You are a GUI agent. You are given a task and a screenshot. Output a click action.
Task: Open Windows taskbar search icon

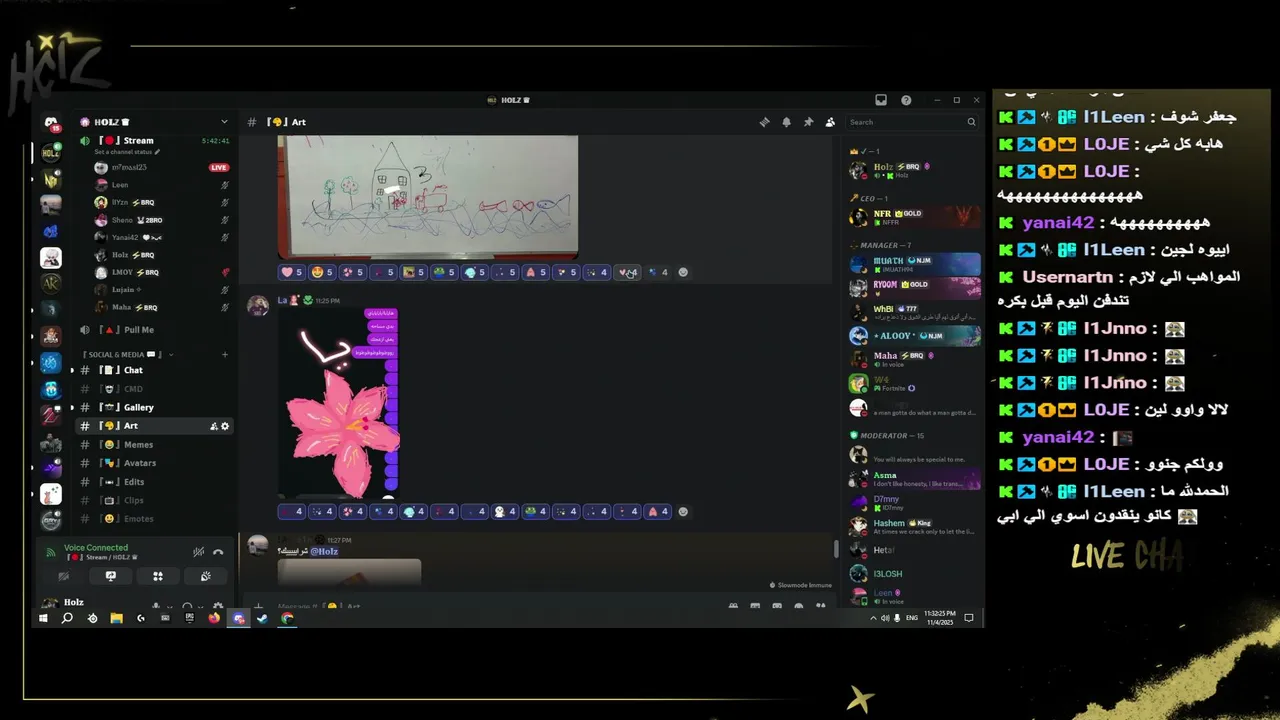67,618
